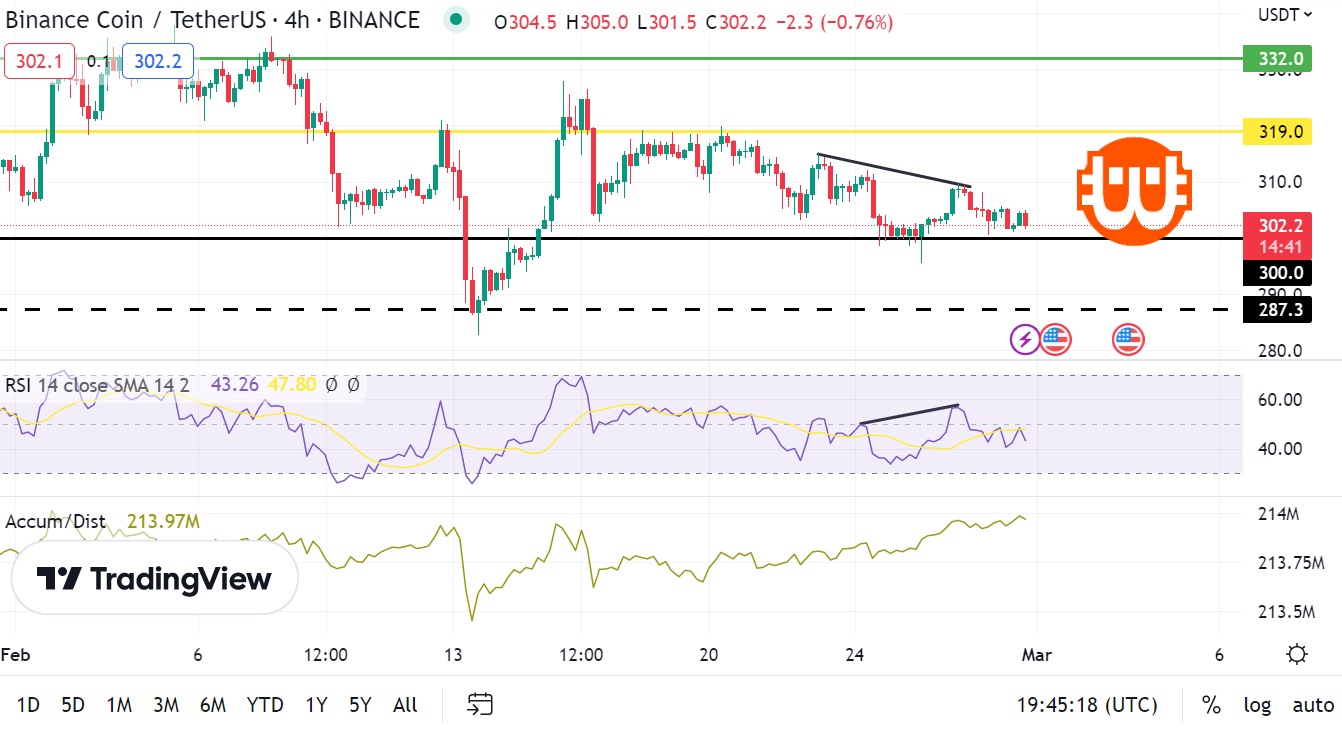This screenshot has height=733, width=1342.
Task: Click the 13 date on time axis
Action: click(454, 655)
